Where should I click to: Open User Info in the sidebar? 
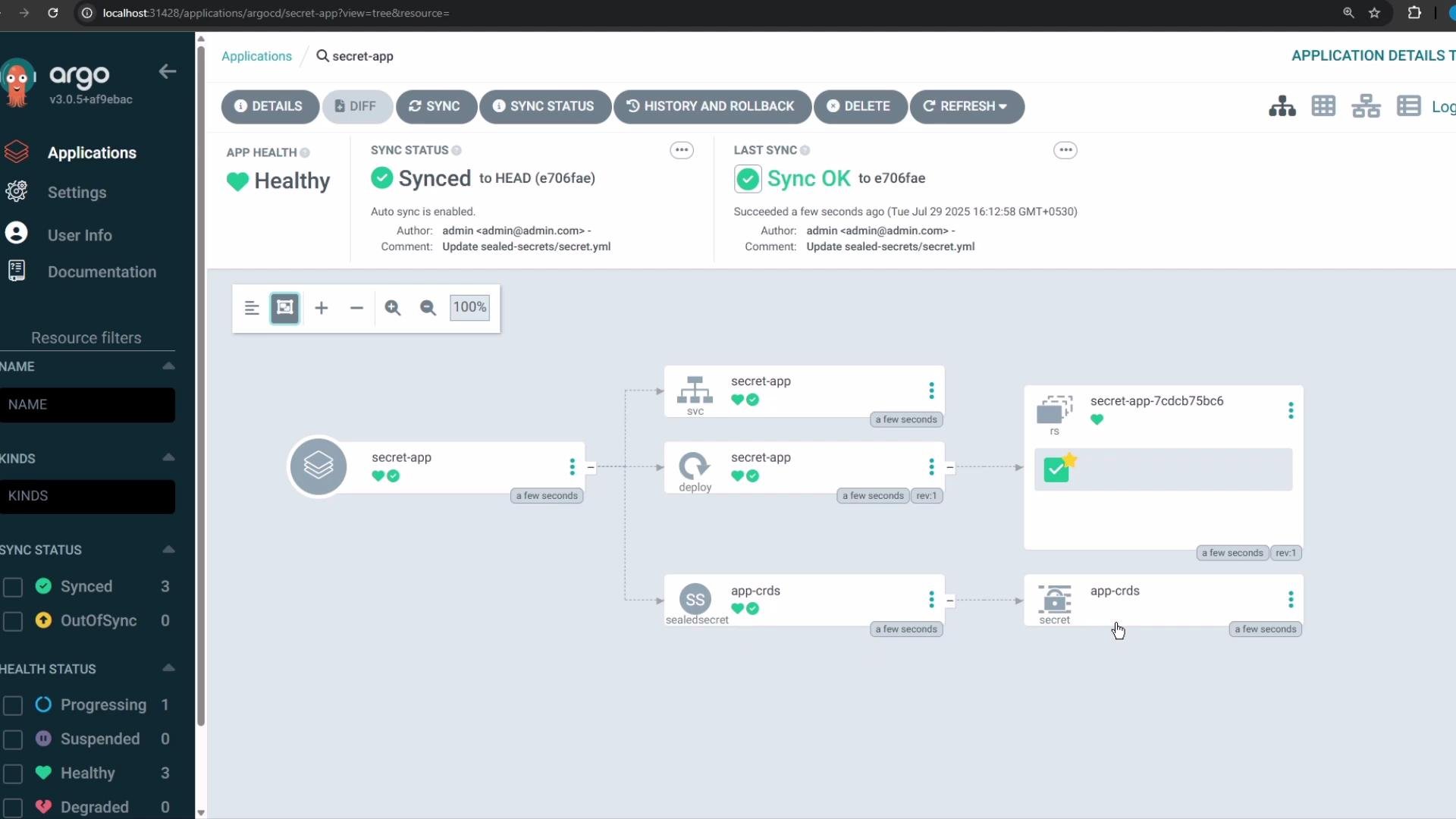click(80, 235)
